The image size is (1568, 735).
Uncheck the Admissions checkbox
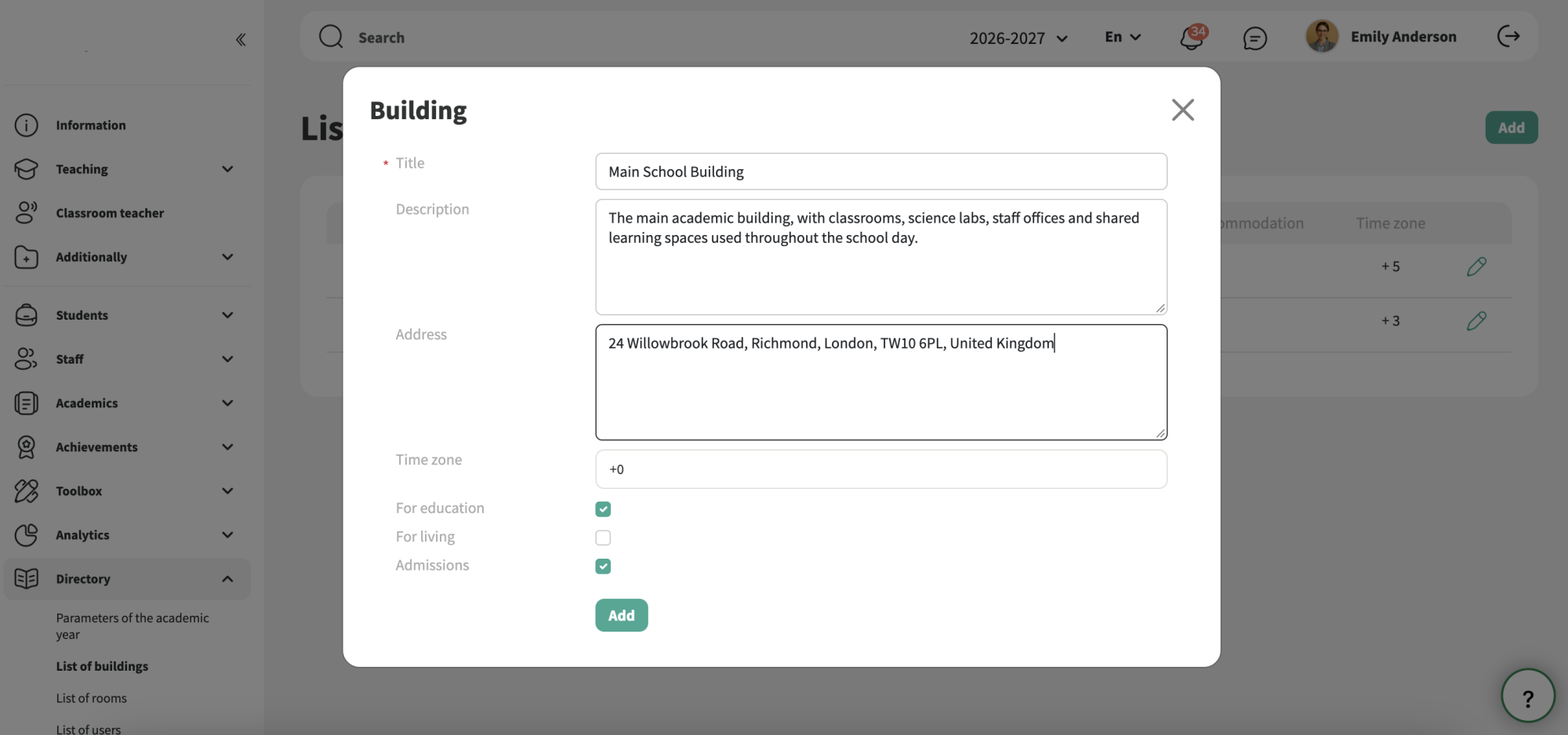[x=603, y=566]
